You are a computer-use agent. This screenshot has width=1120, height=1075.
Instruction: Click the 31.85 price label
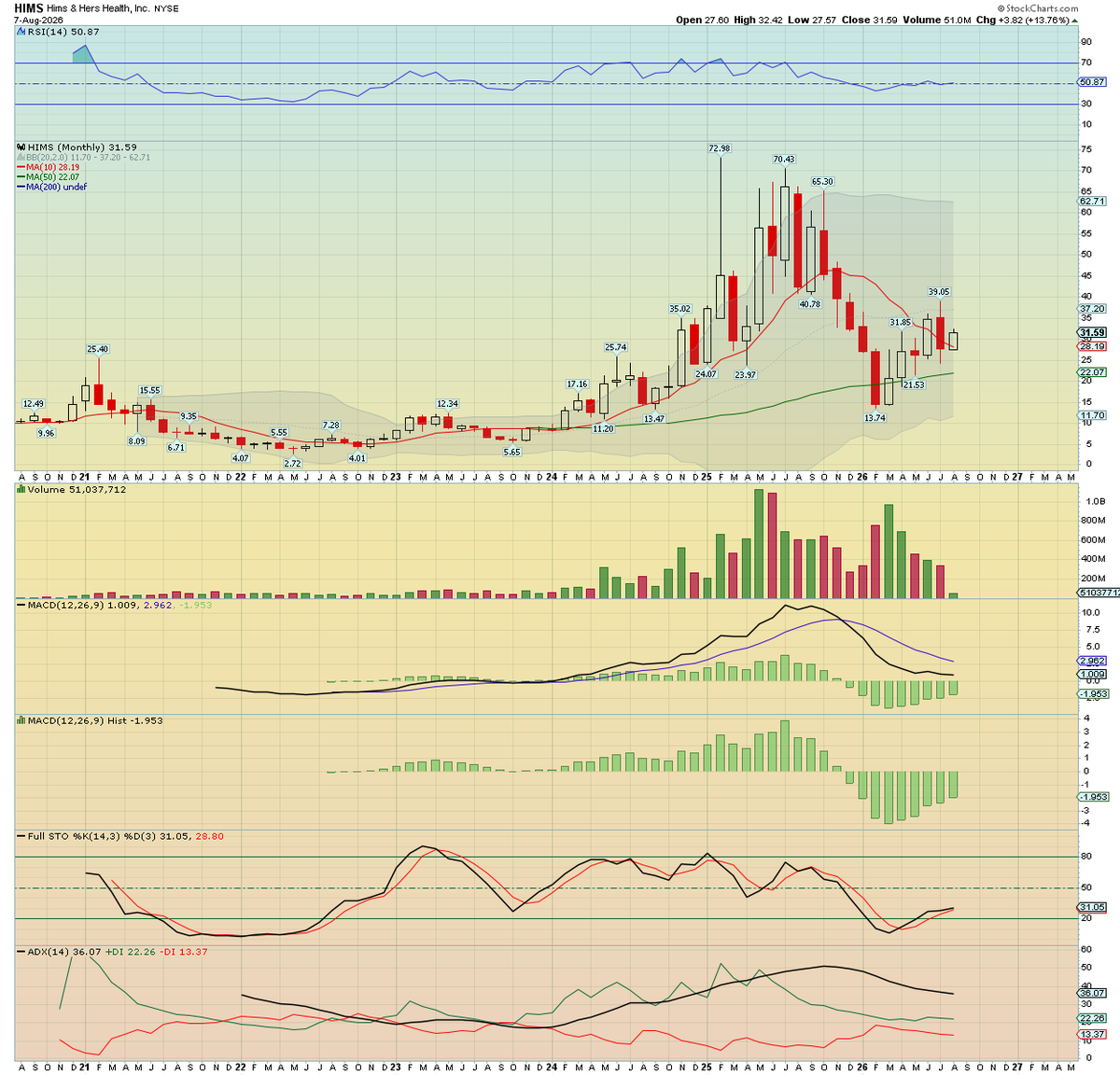coord(900,322)
